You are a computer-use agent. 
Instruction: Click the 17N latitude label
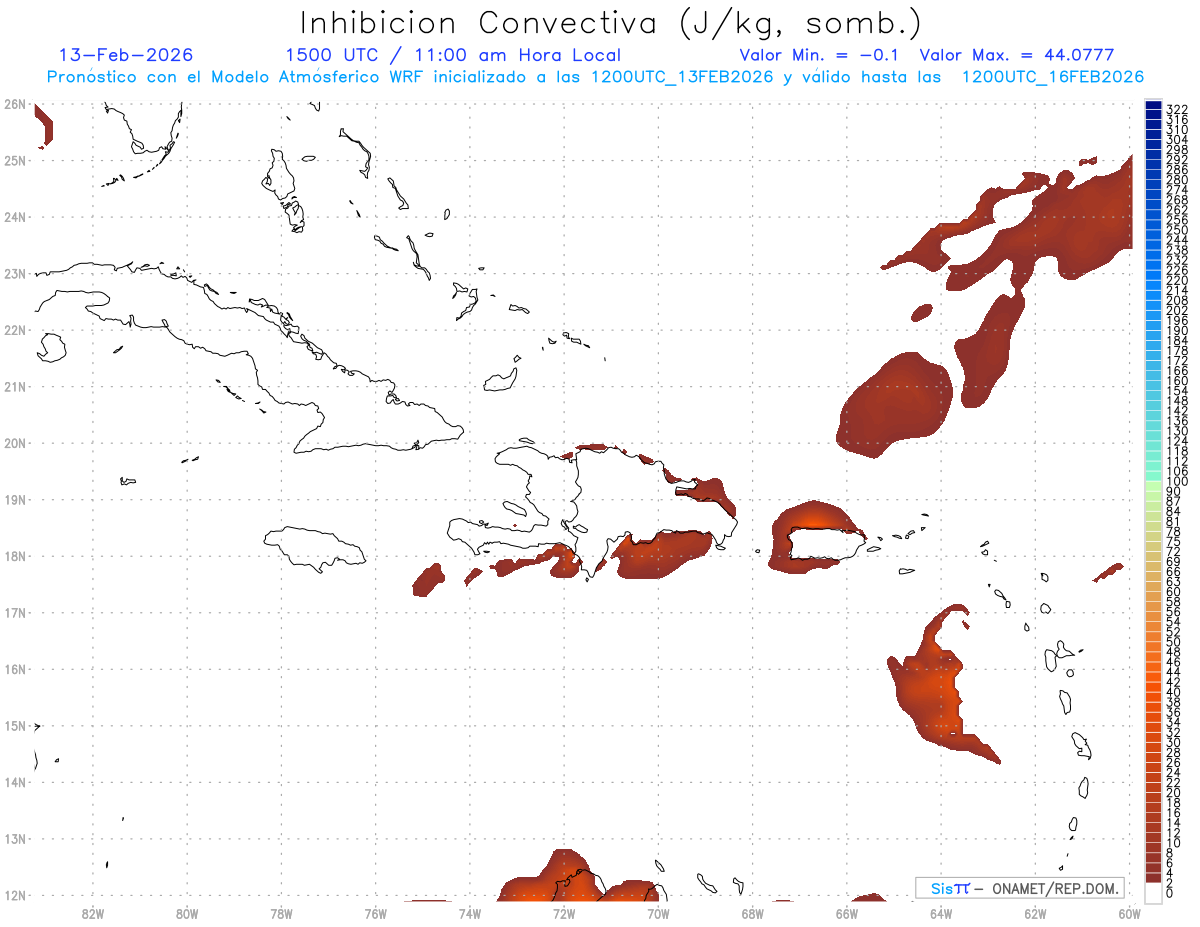[14, 612]
